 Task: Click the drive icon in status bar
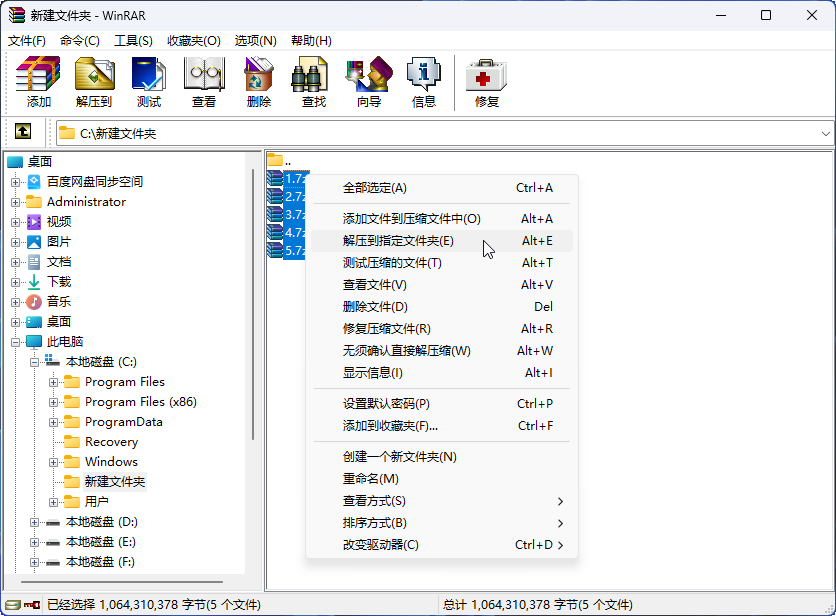[x=13, y=605]
